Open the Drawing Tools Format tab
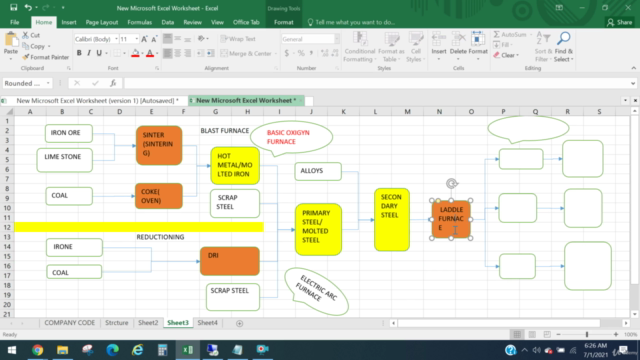The image size is (640, 360). (x=283, y=22)
